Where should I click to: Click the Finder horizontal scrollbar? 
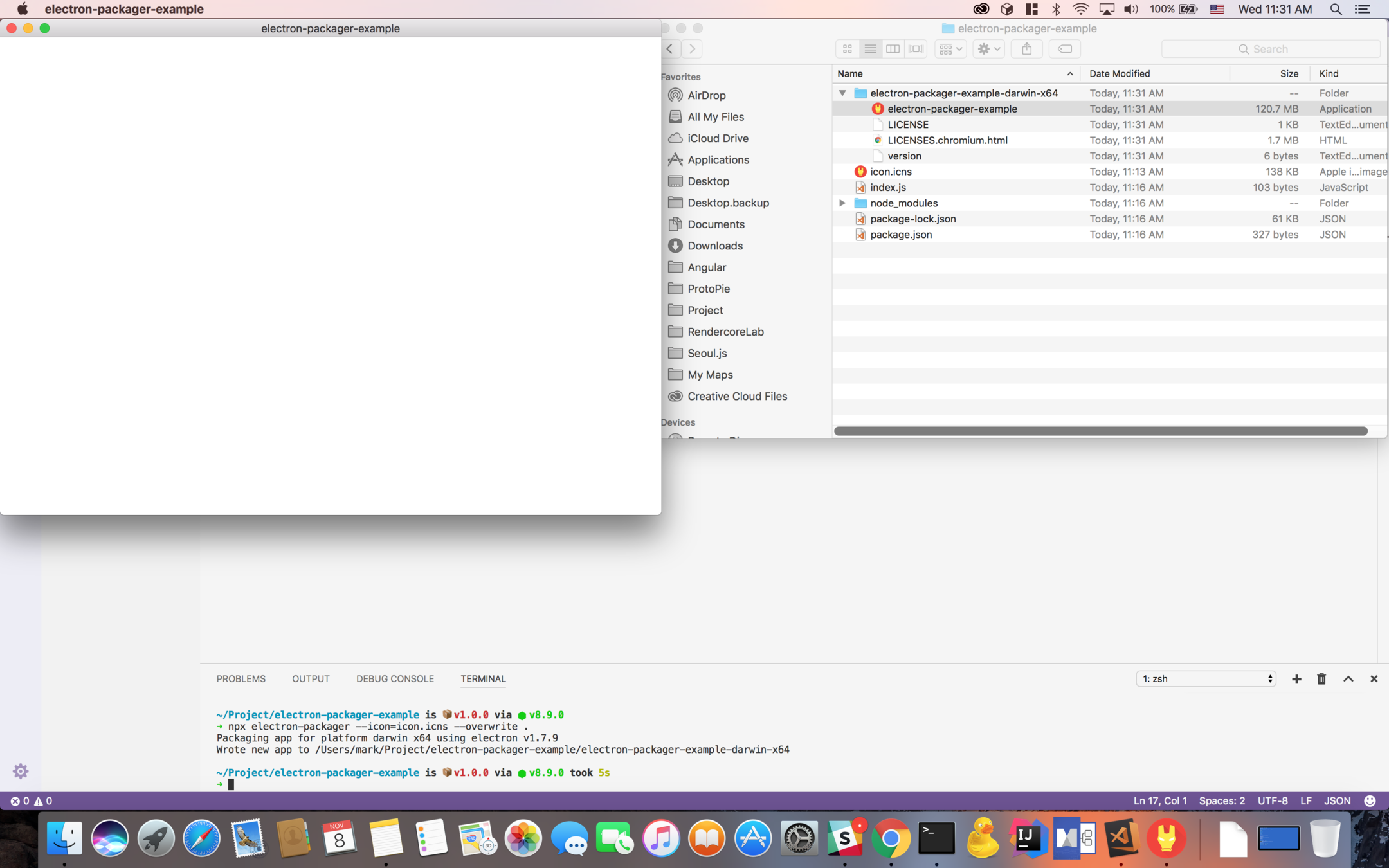click(1100, 431)
